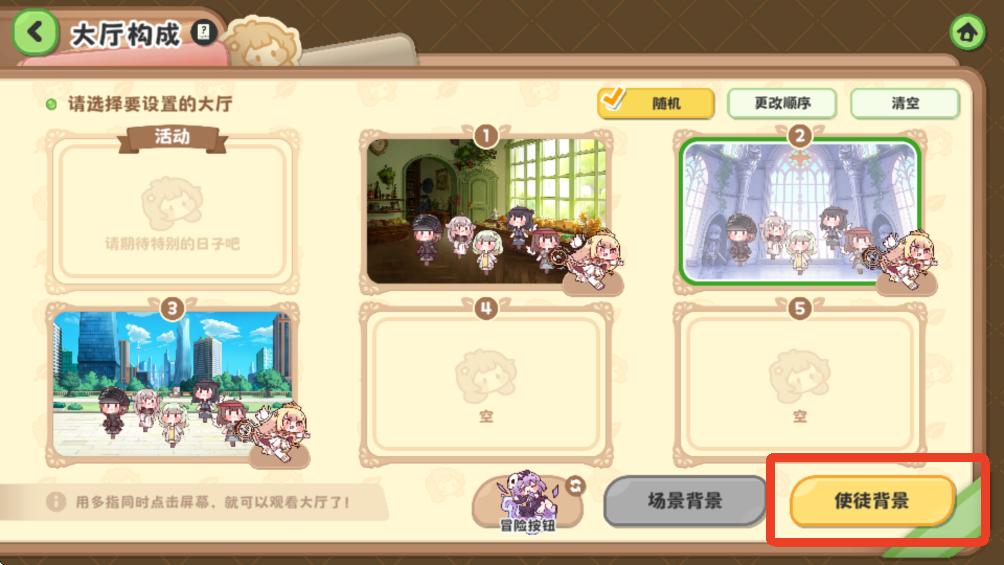
Task: Click the blonde character badge on lobby 3
Action: [x=282, y=434]
